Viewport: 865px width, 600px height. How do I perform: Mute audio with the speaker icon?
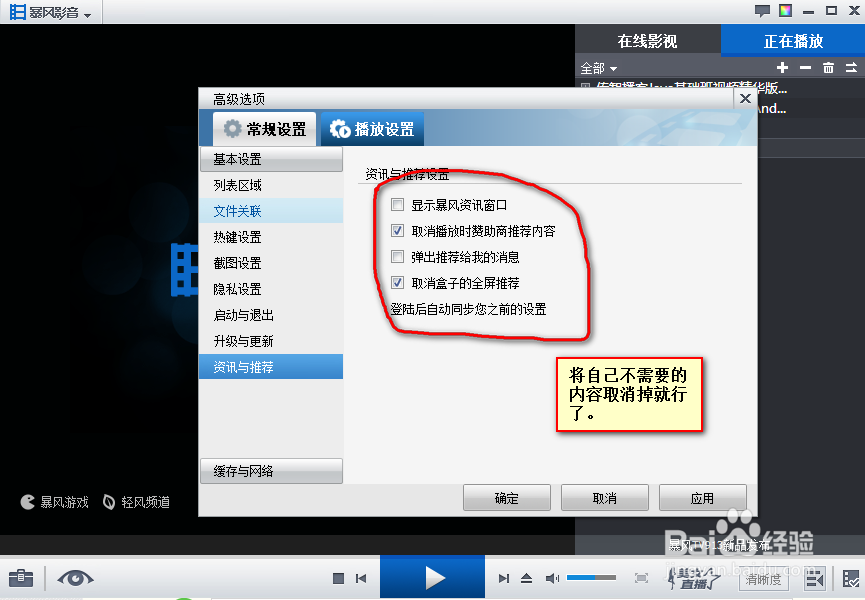click(x=552, y=578)
